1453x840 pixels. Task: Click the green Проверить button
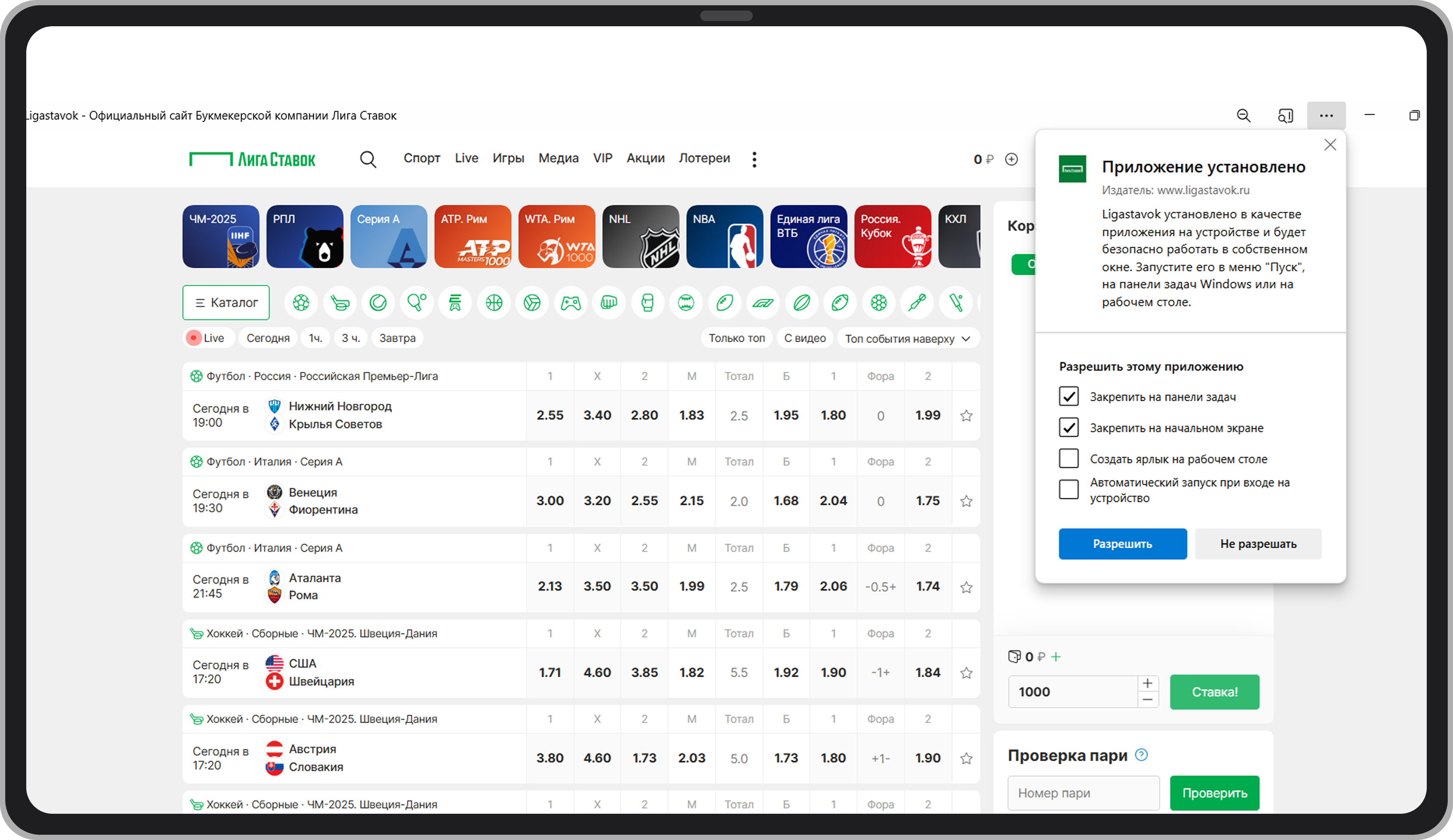pyautogui.click(x=1214, y=793)
